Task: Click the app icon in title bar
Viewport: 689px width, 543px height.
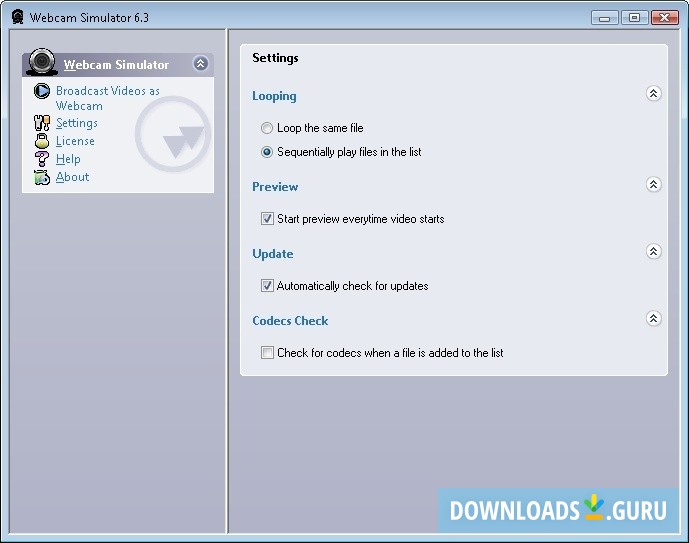Action: coord(18,18)
